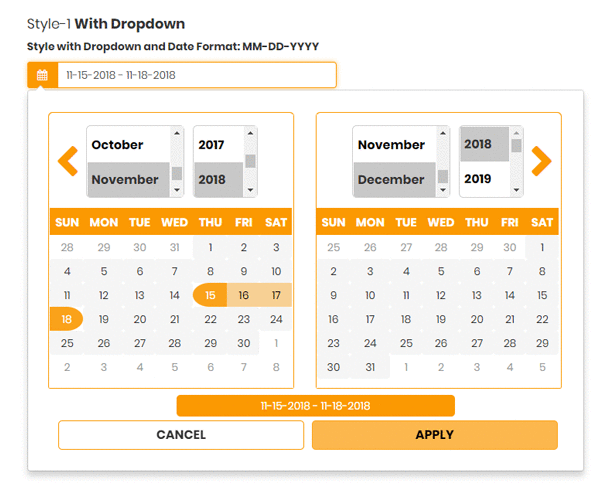Viewport: 614px width, 500px height.
Task: Click the calendar icon beside date input
Action: pyautogui.click(x=42, y=75)
